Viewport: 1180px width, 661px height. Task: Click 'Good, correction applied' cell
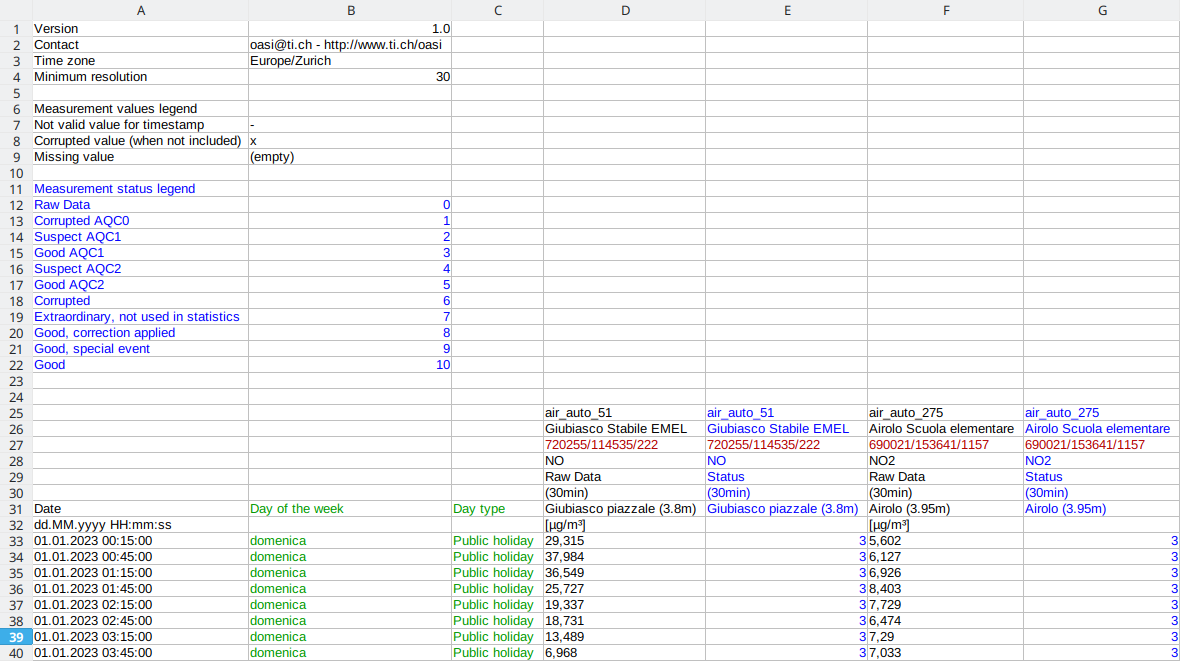[x=140, y=333]
